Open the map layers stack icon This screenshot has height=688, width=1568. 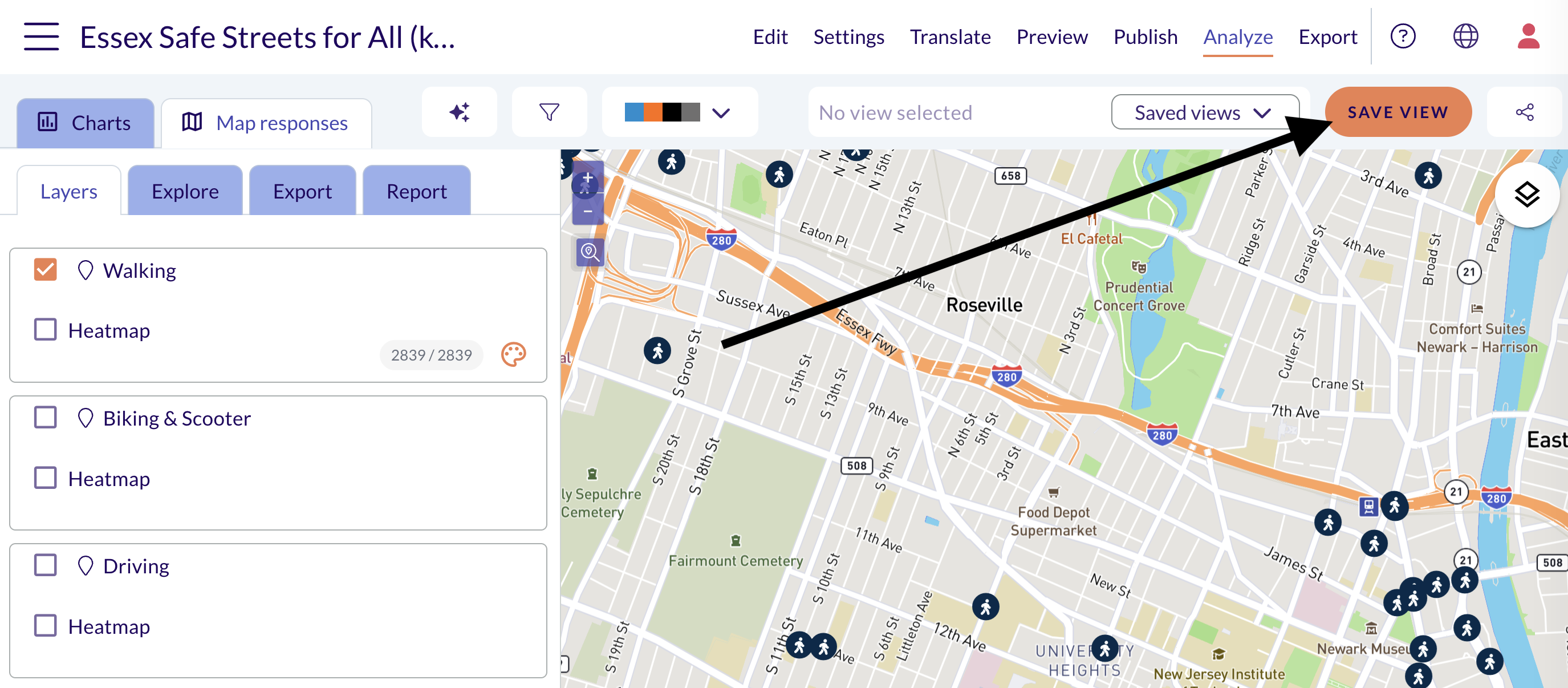[1526, 195]
